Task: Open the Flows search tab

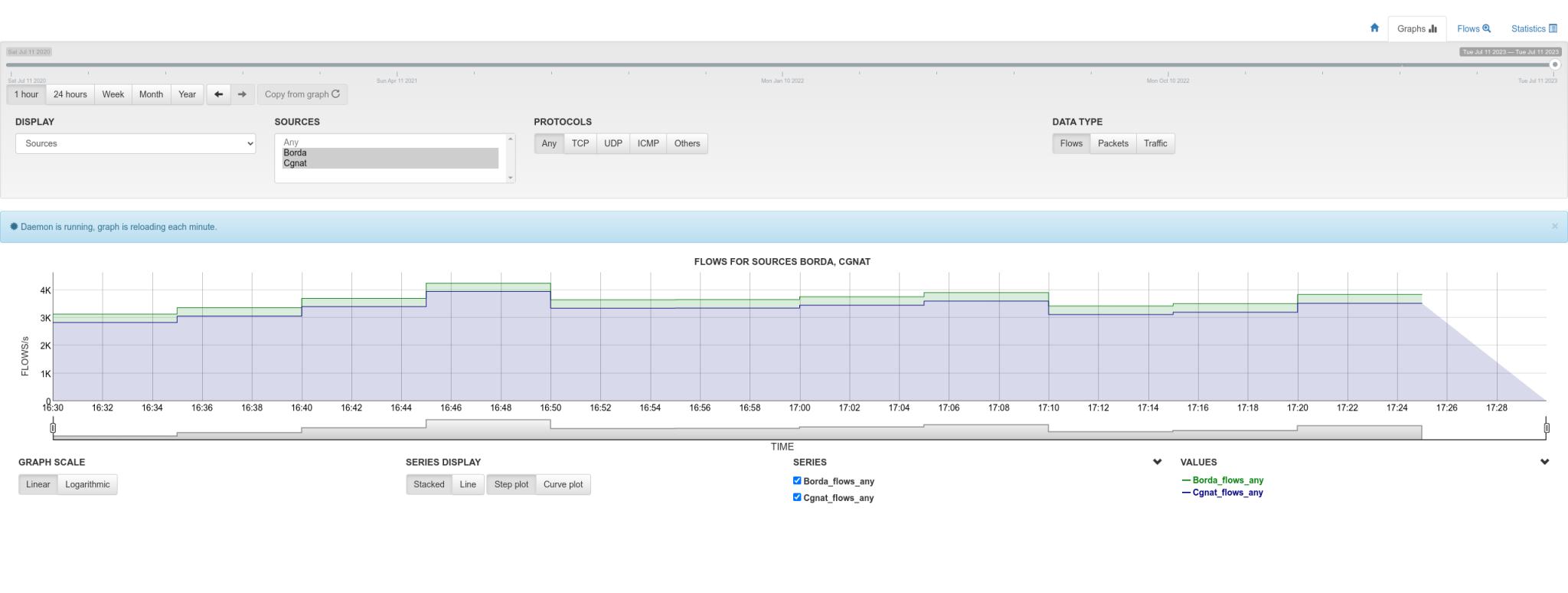Action: click(1473, 28)
